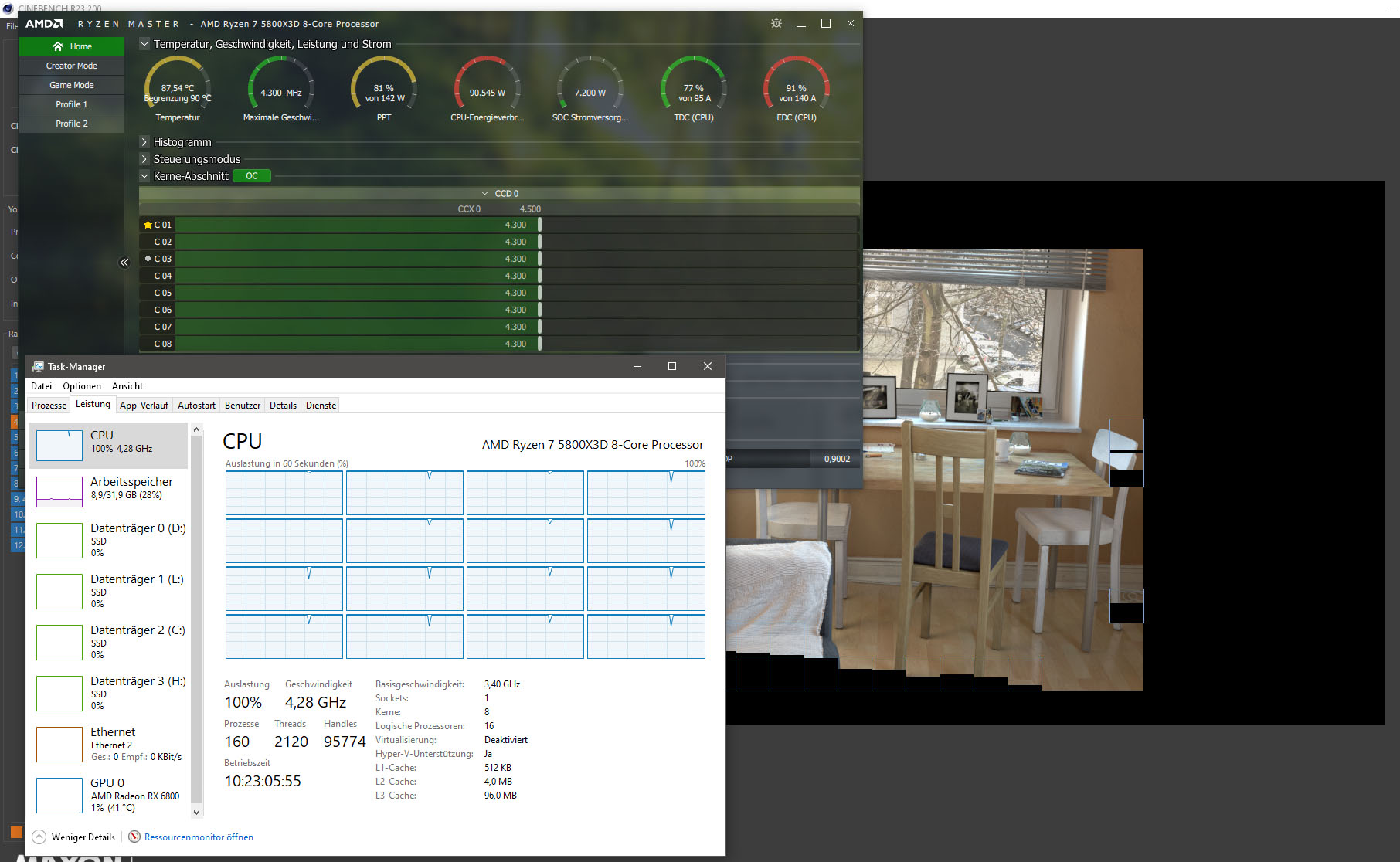Select the GPU 0 thumbnail graph
This screenshot has width=1400, height=862.
coord(59,796)
